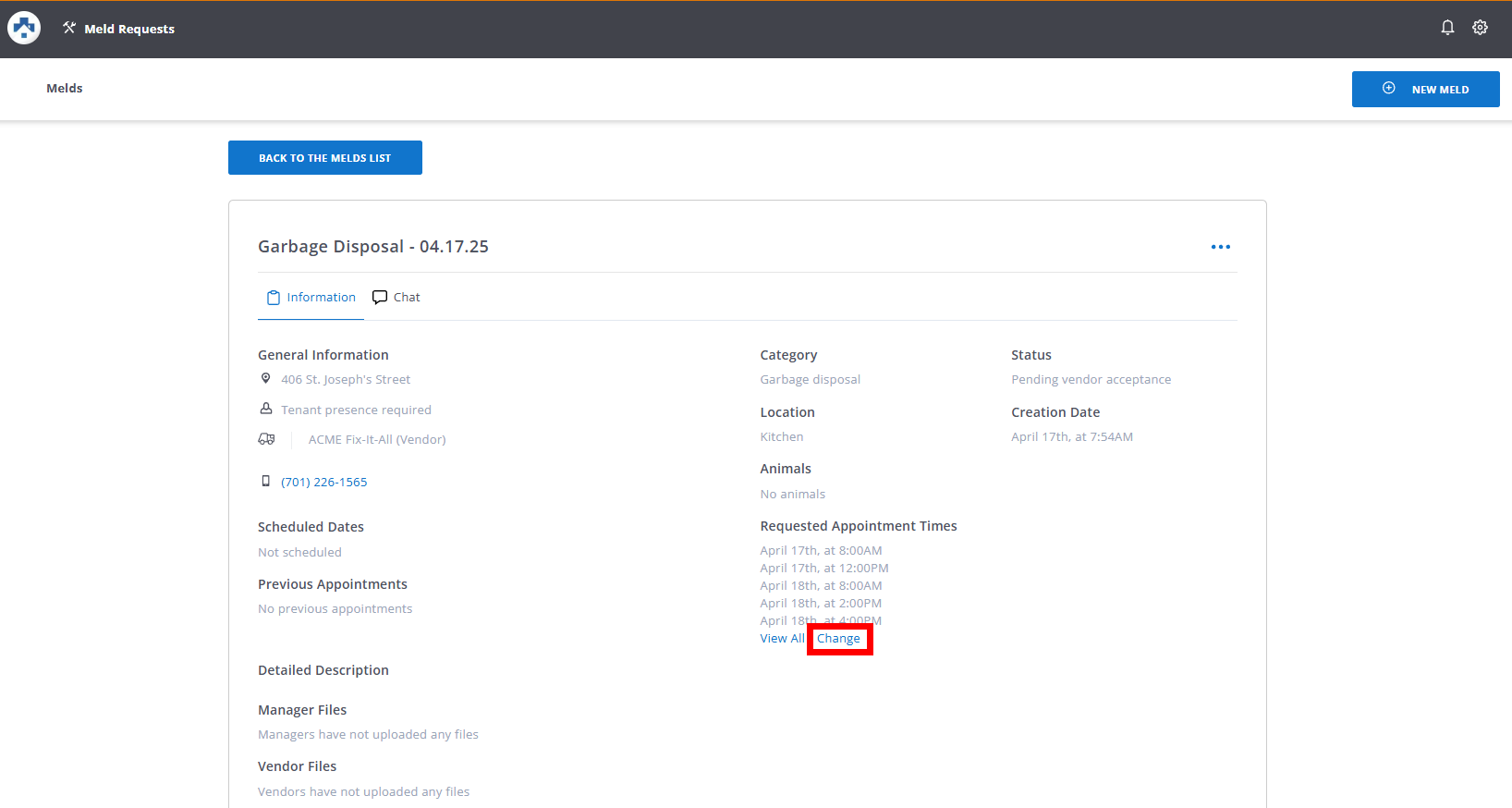
Task: Click the Property Meld logo
Action: click(x=24, y=29)
